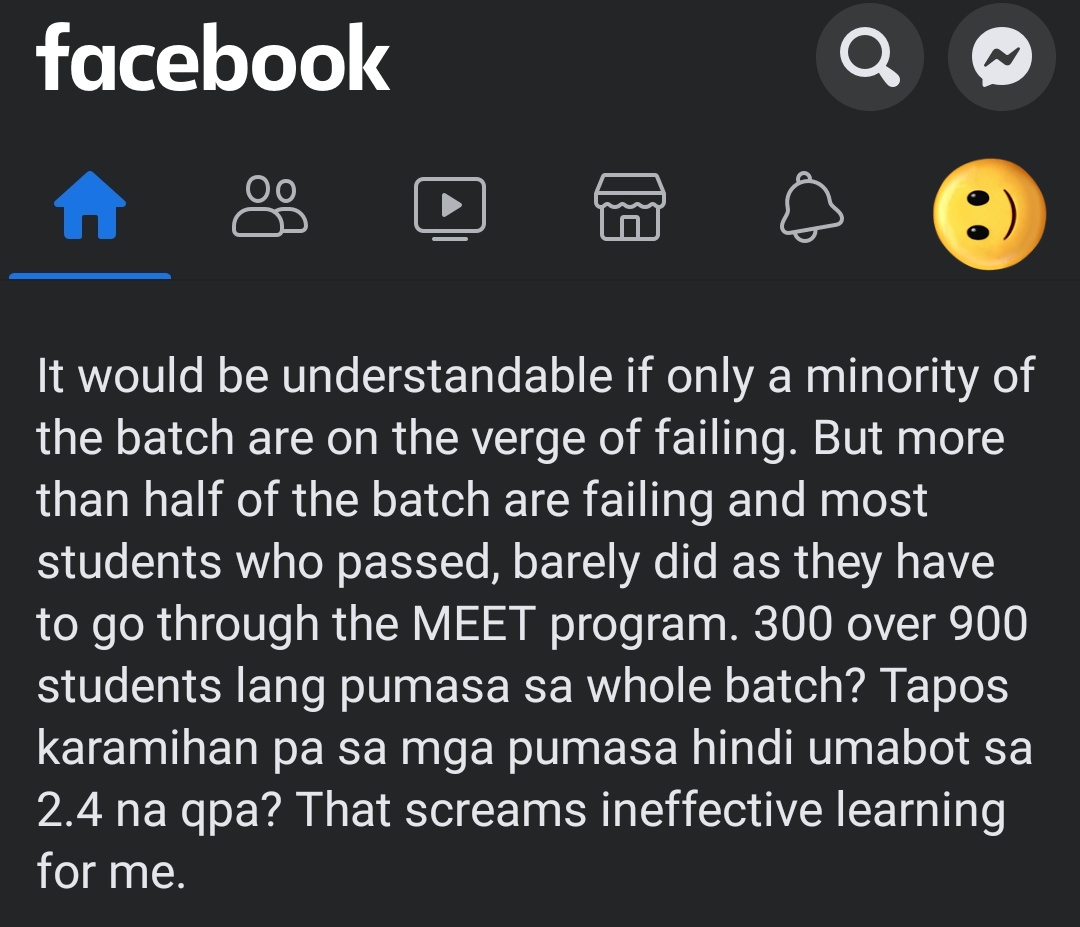Screen dimensions: 1080x927
Task: Click "300 over 900" in the post
Action: tap(891, 624)
